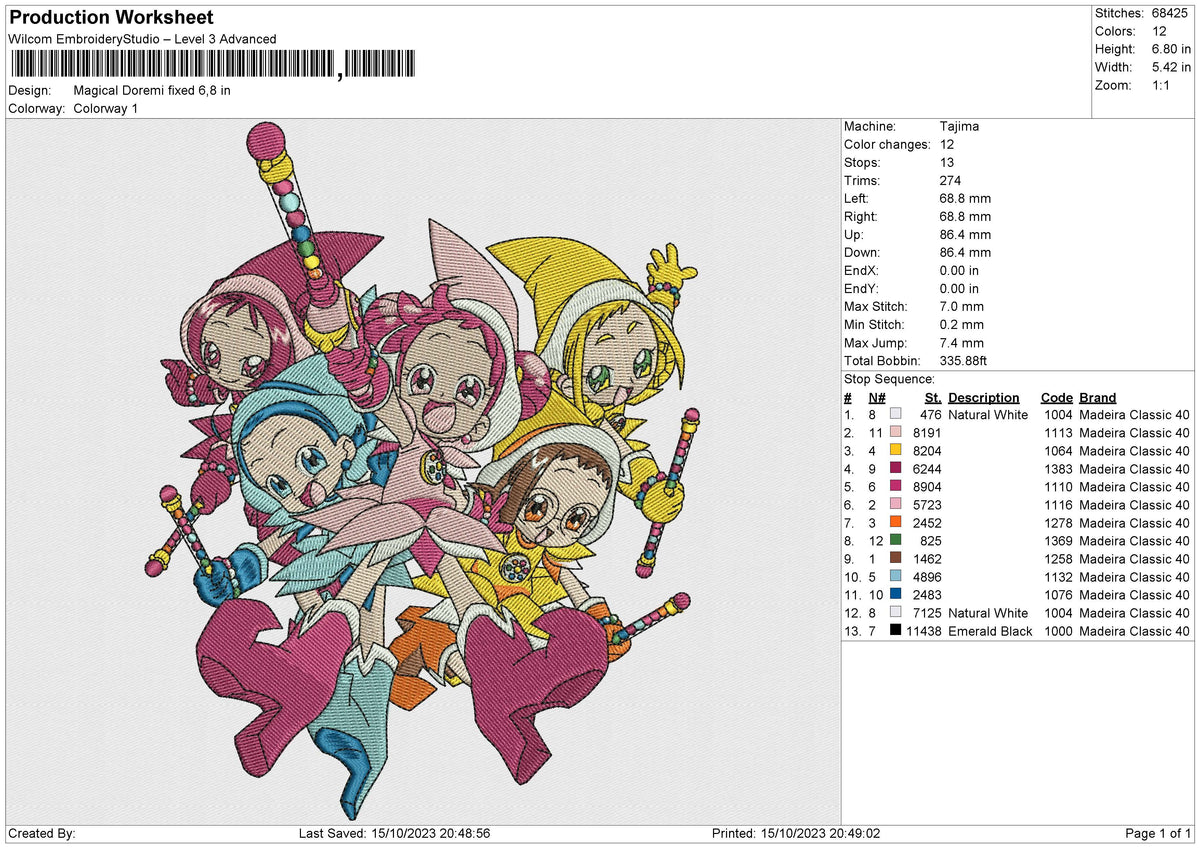Select design name "Magical Doremi fixed 6,8 in"

click(x=152, y=90)
